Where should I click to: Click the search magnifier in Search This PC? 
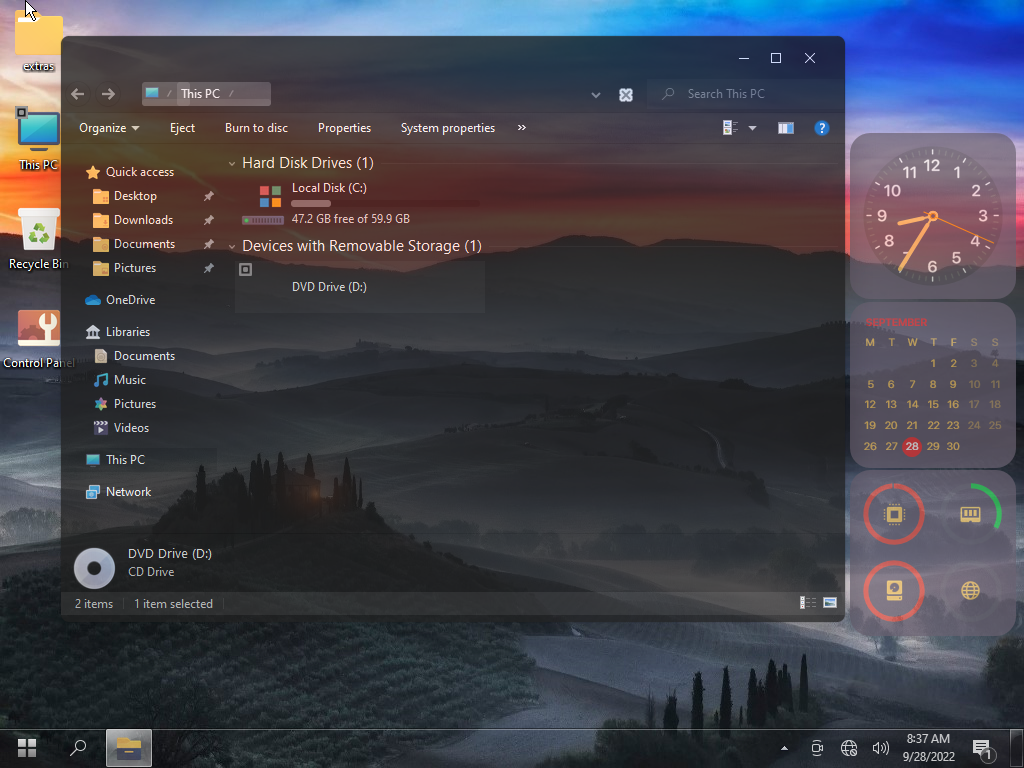(667, 94)
